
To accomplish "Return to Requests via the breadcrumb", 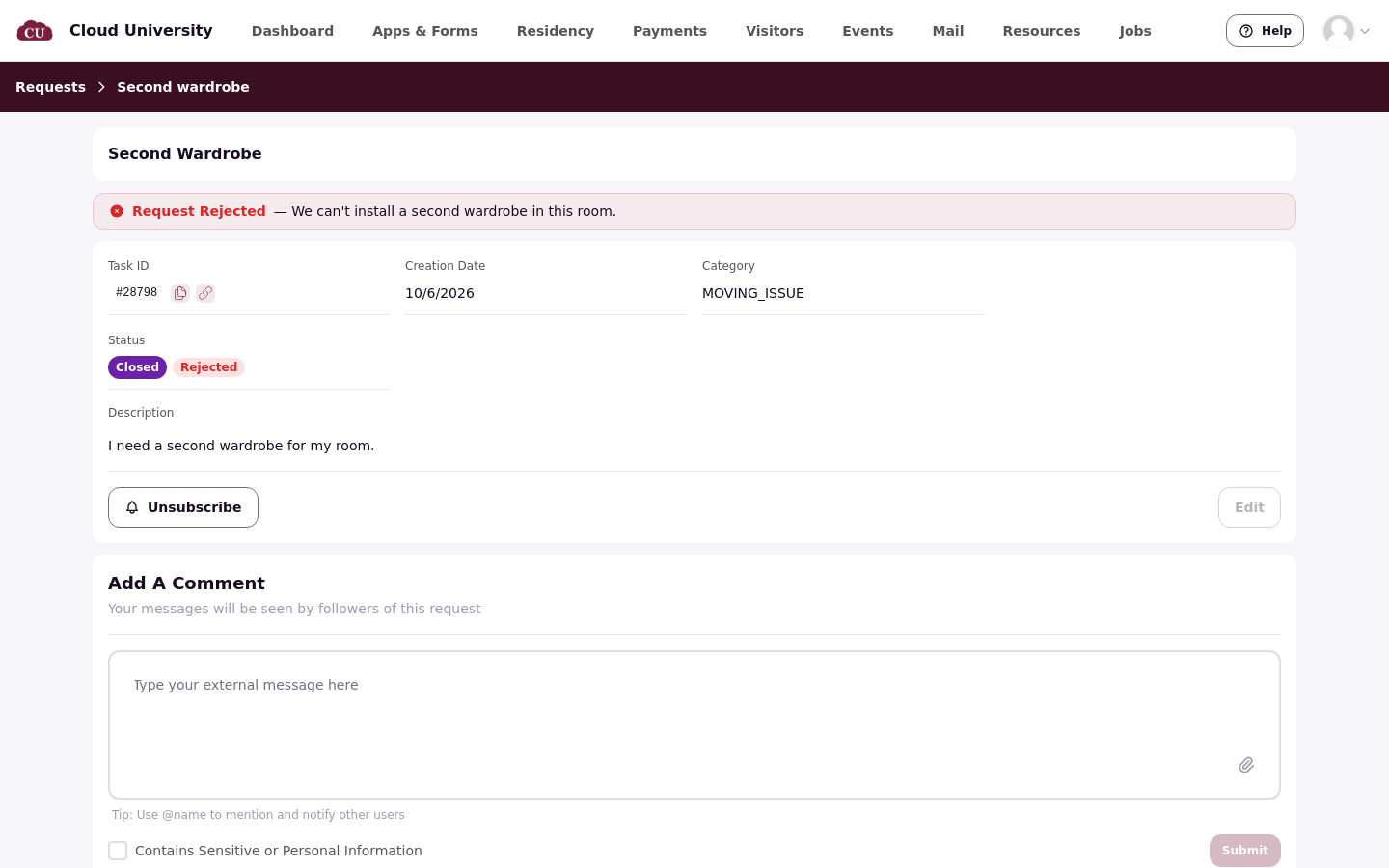I will 50,87.
